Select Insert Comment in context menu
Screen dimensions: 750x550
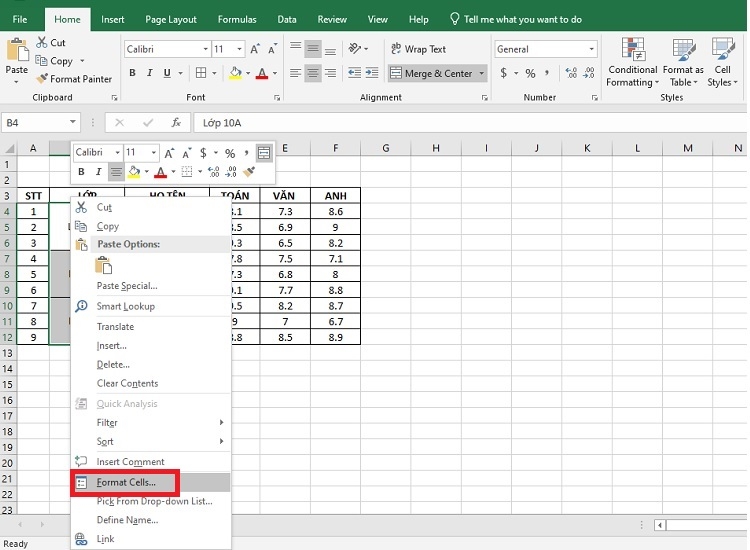pyautogui.click(x=130, y=462)
